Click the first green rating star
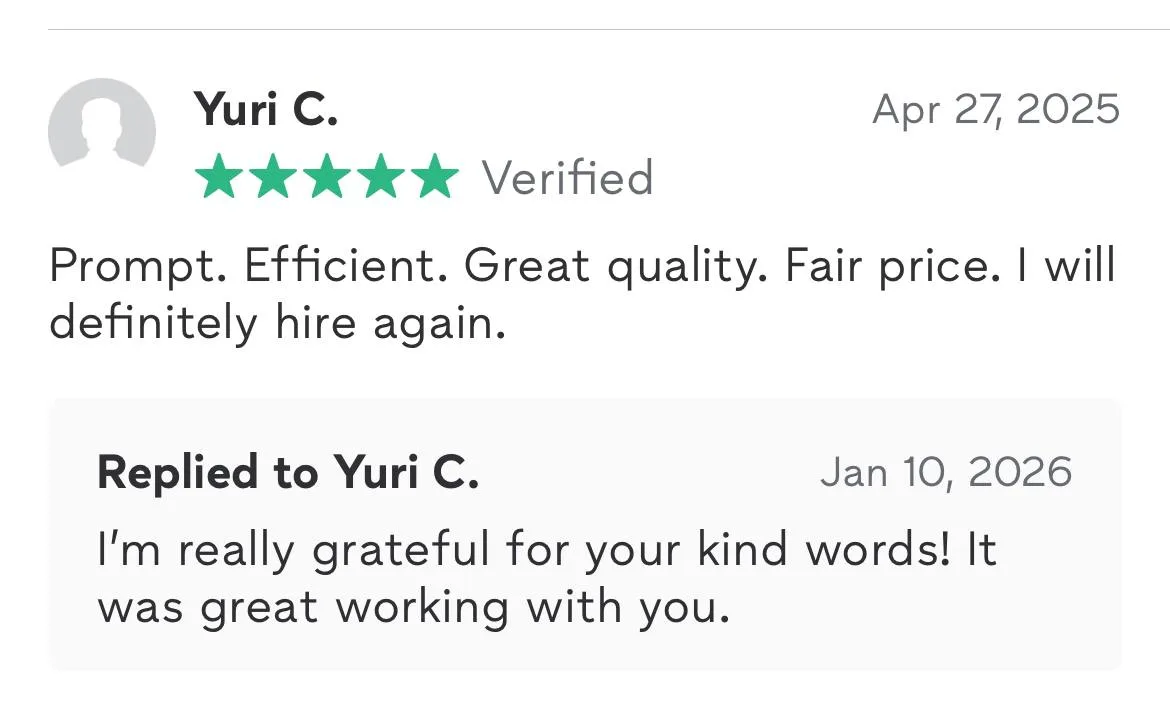 [219, 178]
